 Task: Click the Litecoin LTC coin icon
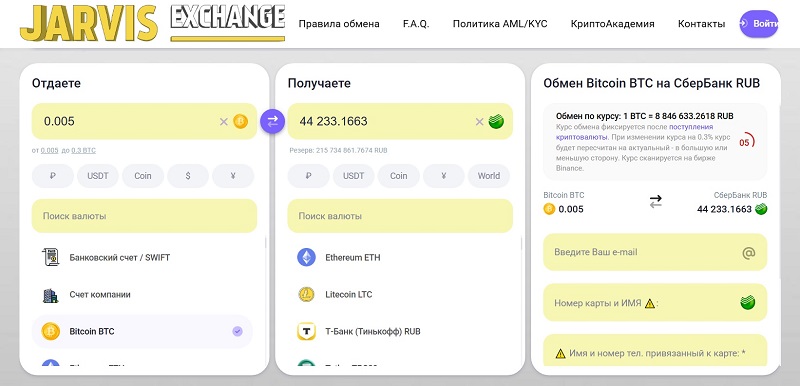(x=306, y=295)
